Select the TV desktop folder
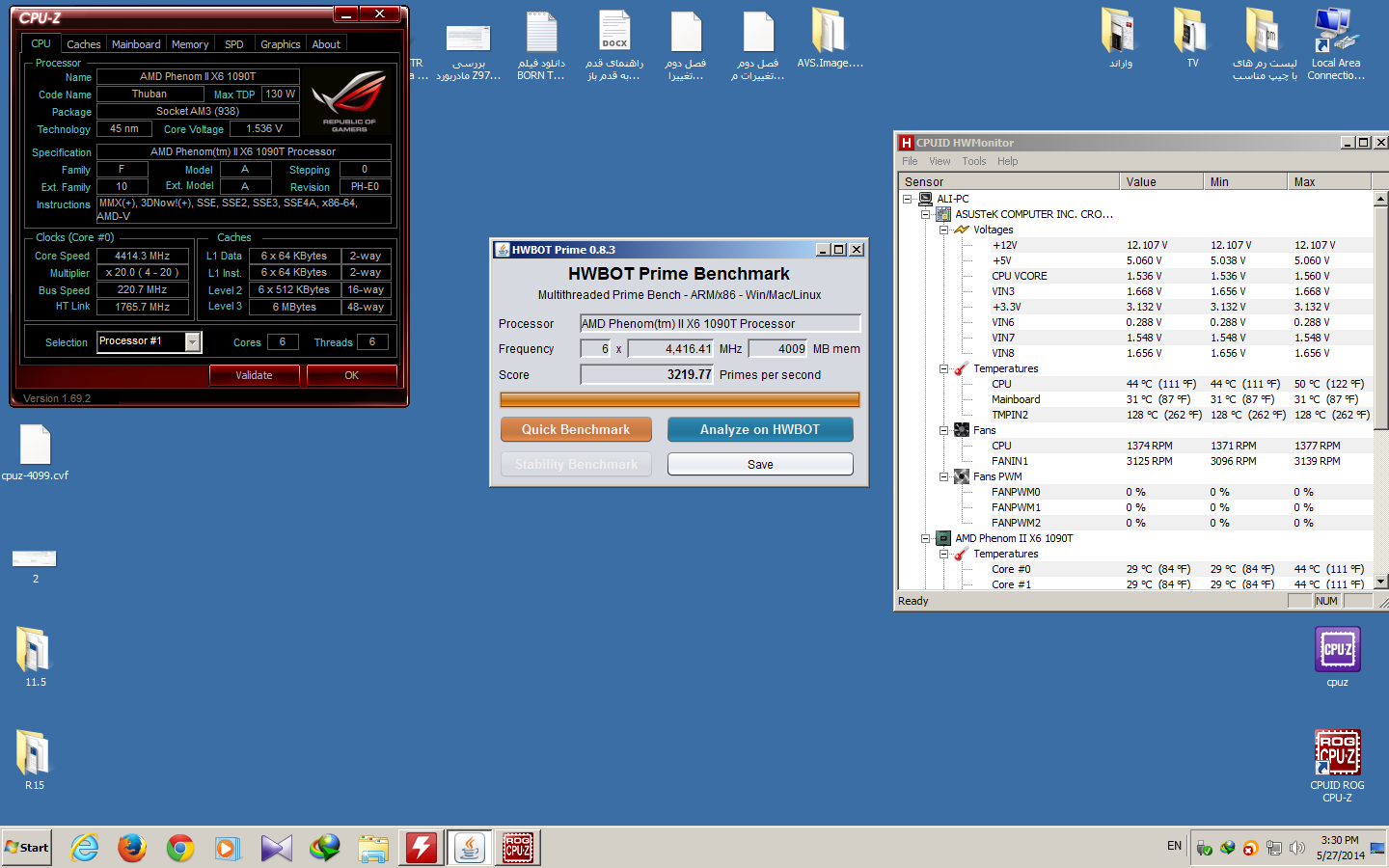Screen dimensions: 1389x868 [1192, 39]
